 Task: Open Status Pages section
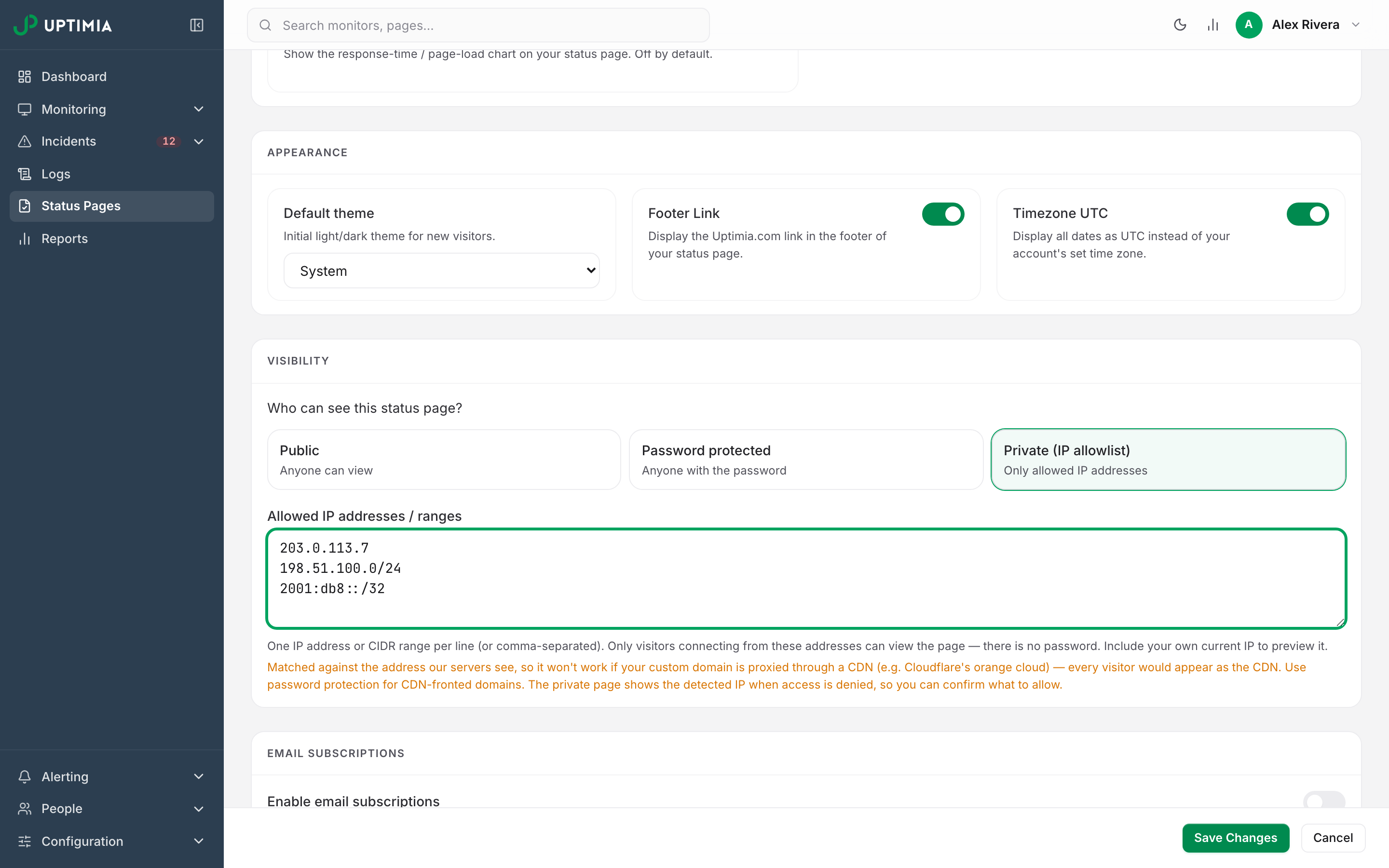click(112, 206)
